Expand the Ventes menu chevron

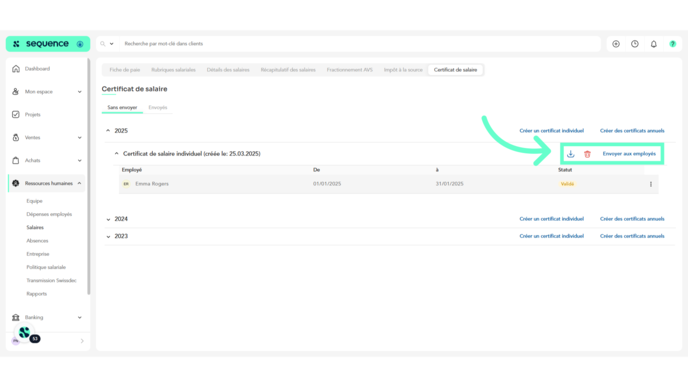point(79,137)
